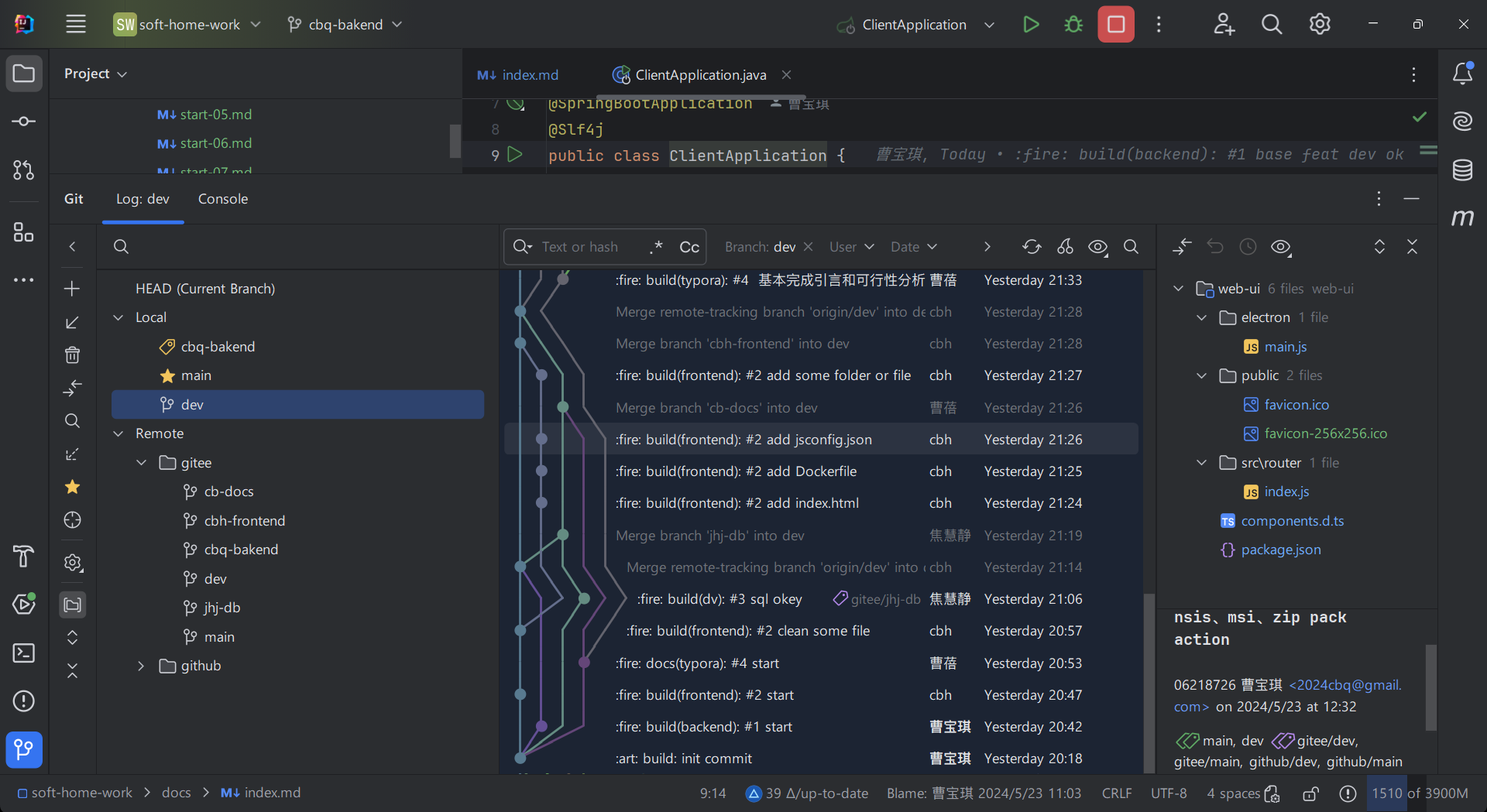Screen dimensions: 1487x812
Task: Open Git panel options menu
Action: click(x=1379, y=199)
